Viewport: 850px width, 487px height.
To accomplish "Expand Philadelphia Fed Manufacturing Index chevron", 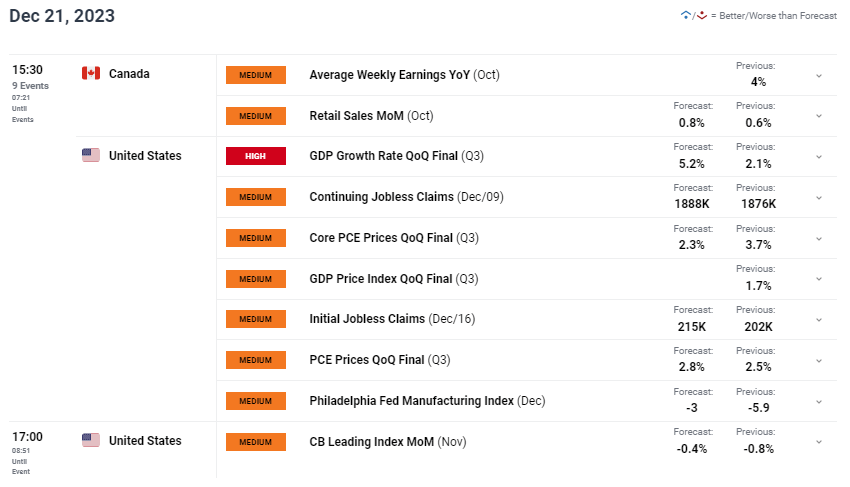I will (x=819, y=402).
